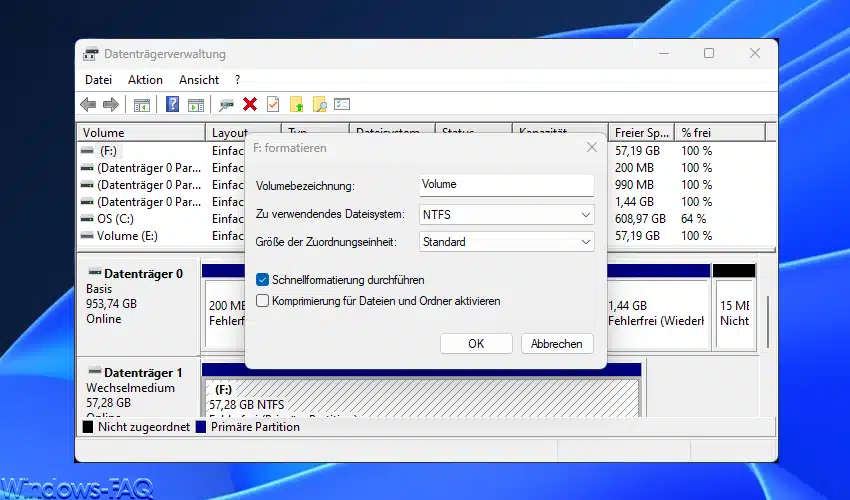Select the (F:) volume row
Image resolution: width=850 pixels, height=500 pixels.
click(x=108, y=151)
